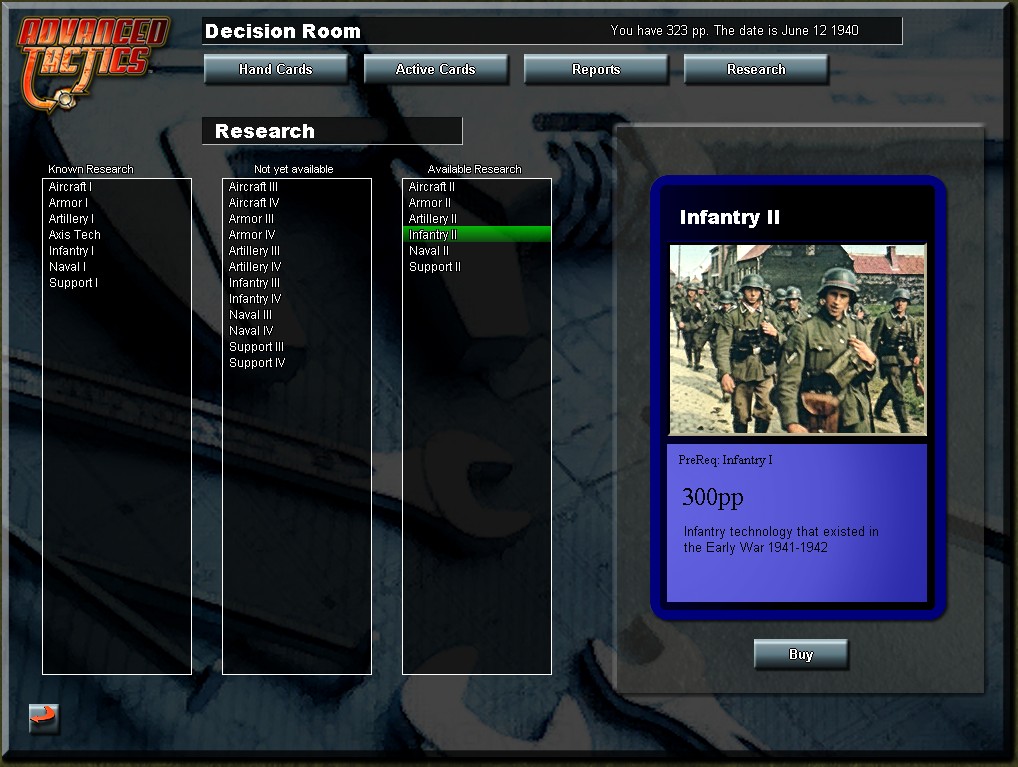Select Infantry I in Known Research
Viewport: 1018px width, 767px height.
117,251
